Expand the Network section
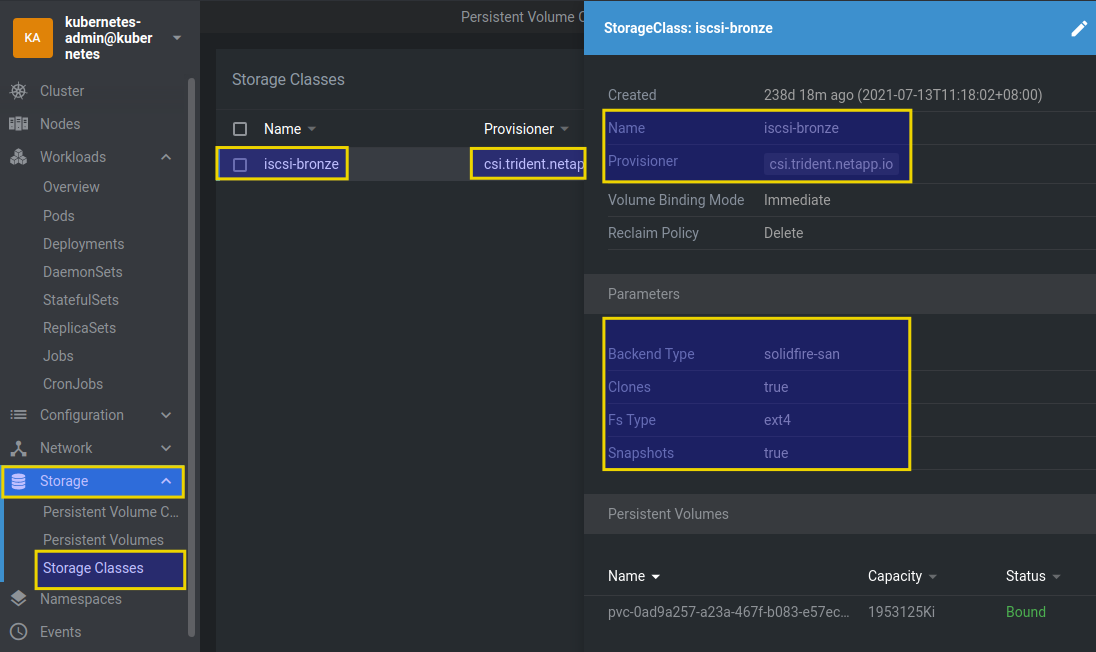This screenshot has height=652, width=1096. (x=166, y=448)
